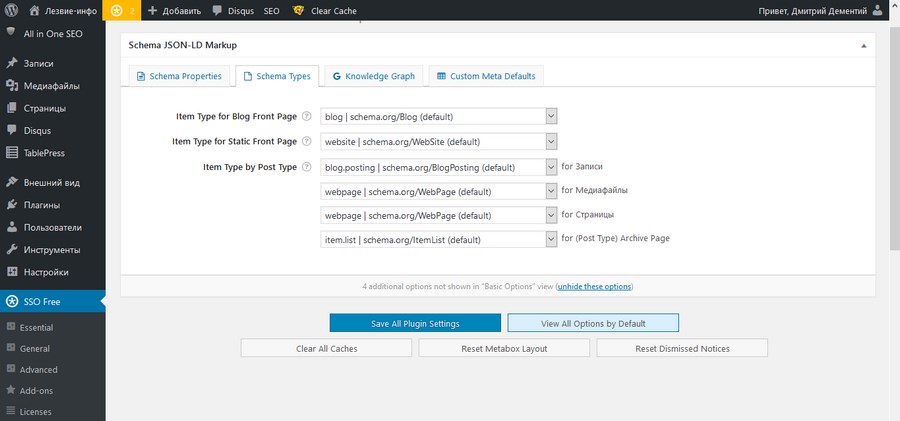Viewport: 900px width, 421px height.
Task: Open Добавить menu in admin bar
Action: [174, 11]
